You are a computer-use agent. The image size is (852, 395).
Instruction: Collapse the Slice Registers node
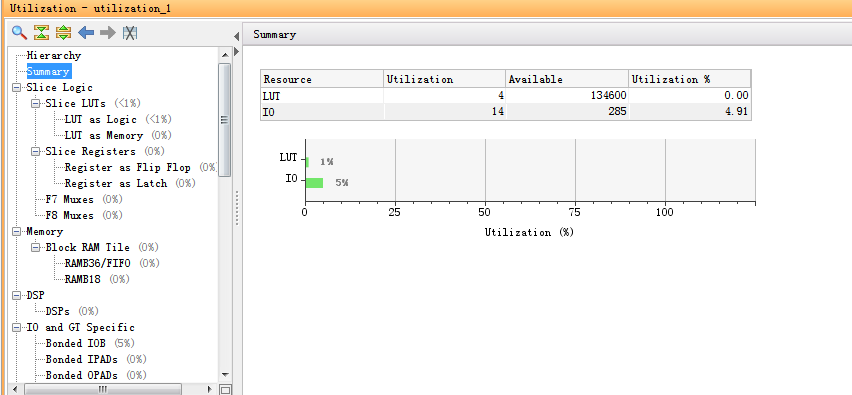(x=35, y=151)
